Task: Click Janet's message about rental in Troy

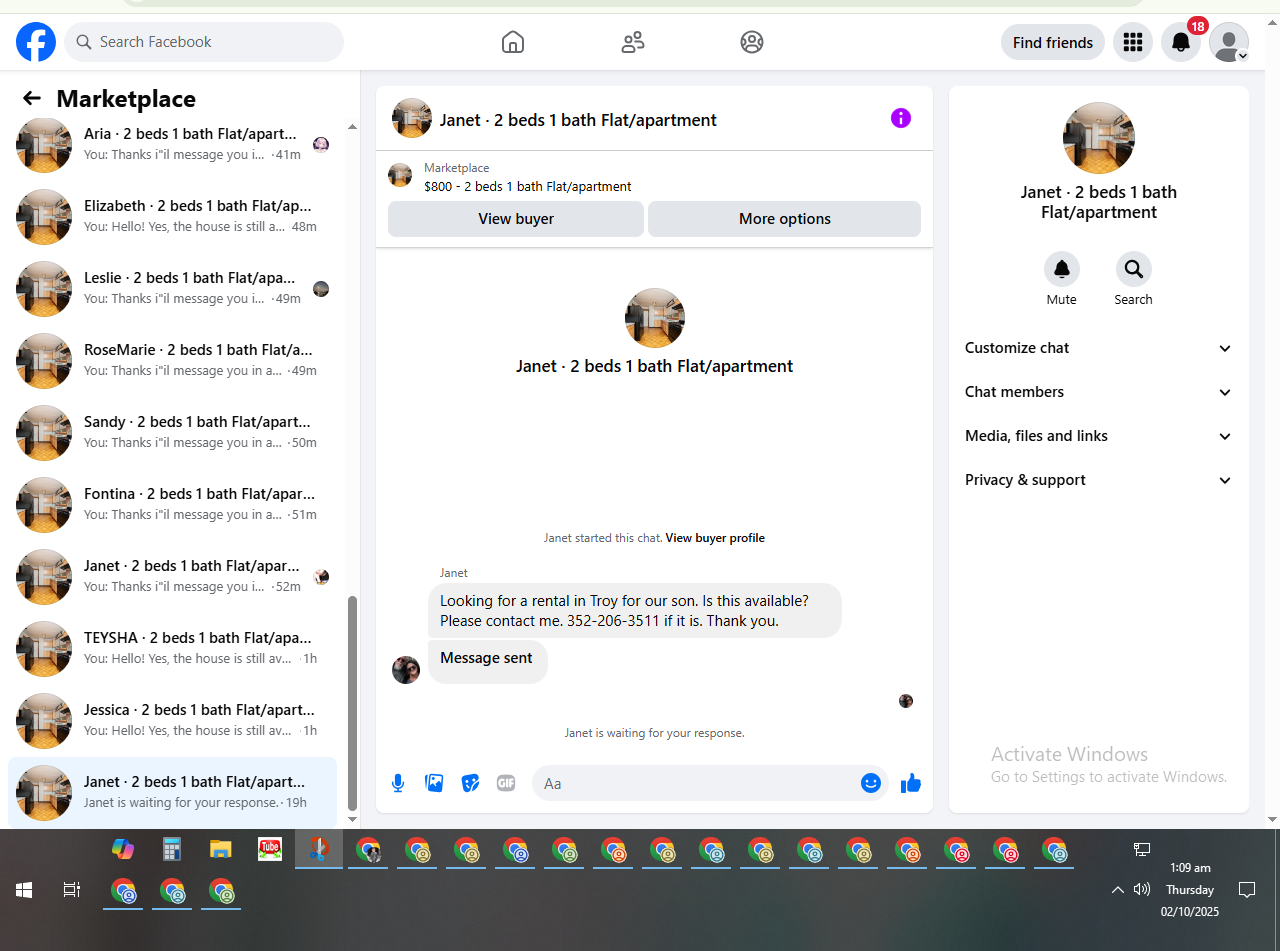Action: pos(635,610)
